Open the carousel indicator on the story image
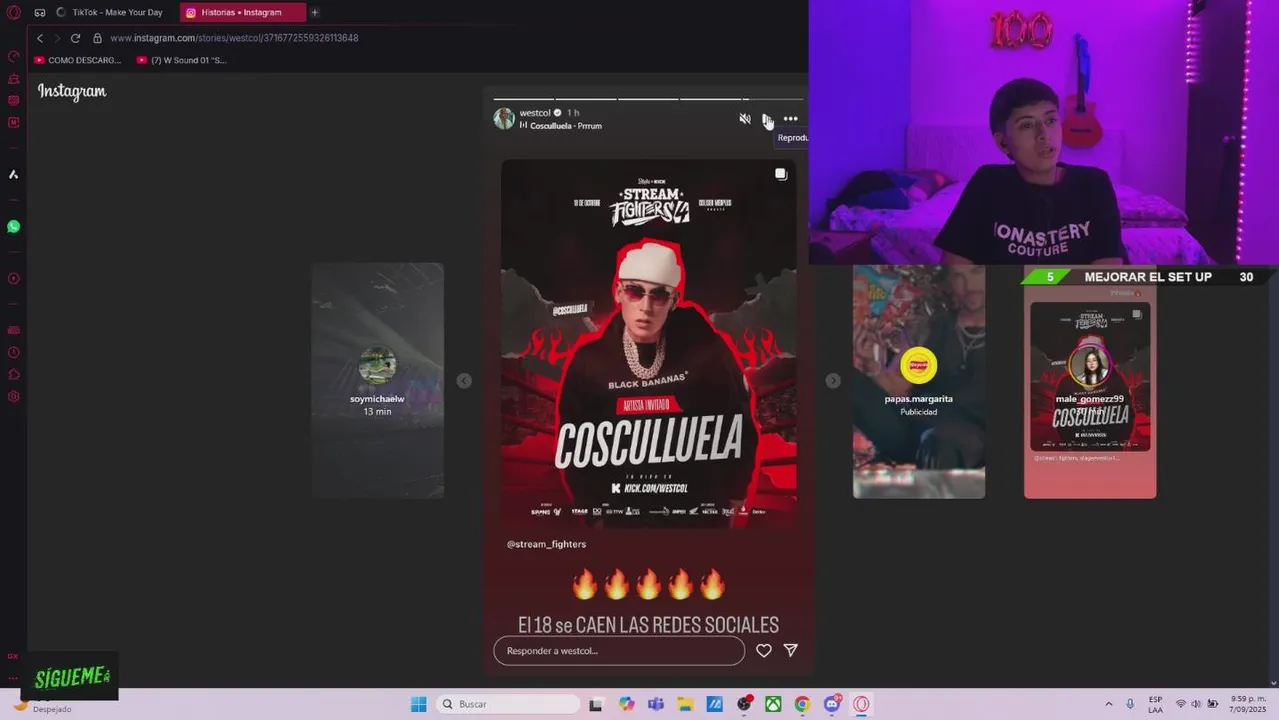The image size is (1279, 720). (781, 174)
